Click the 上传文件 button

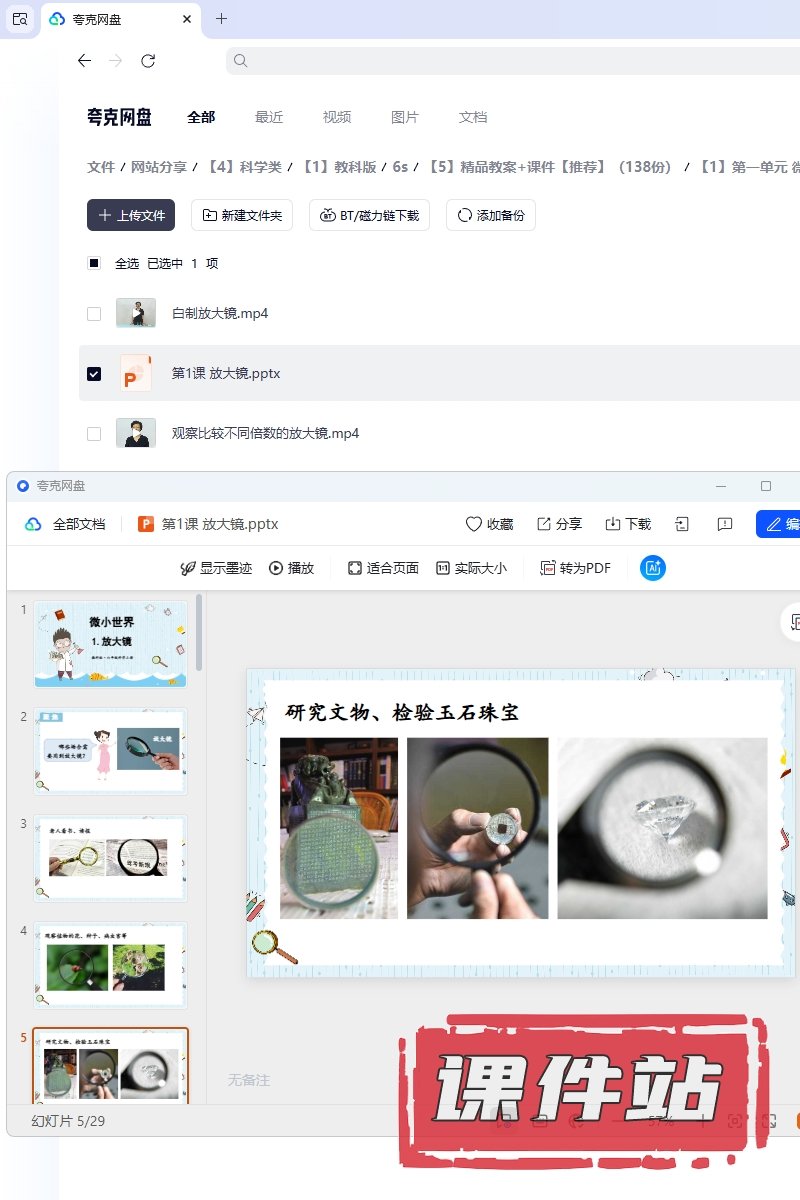[x=131, y=215]
